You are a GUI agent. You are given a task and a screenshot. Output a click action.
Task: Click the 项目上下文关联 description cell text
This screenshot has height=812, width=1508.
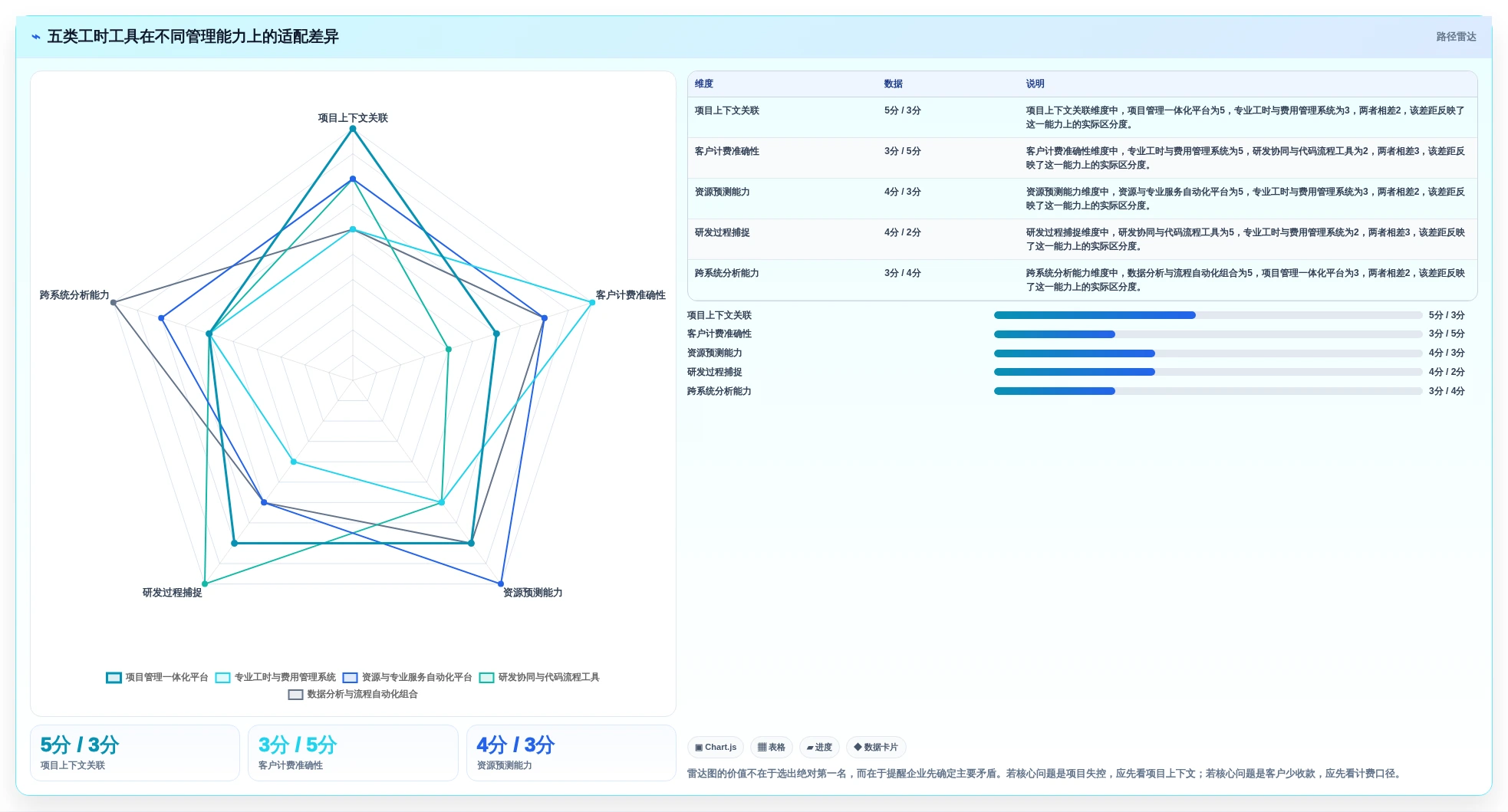(1246, 117)
